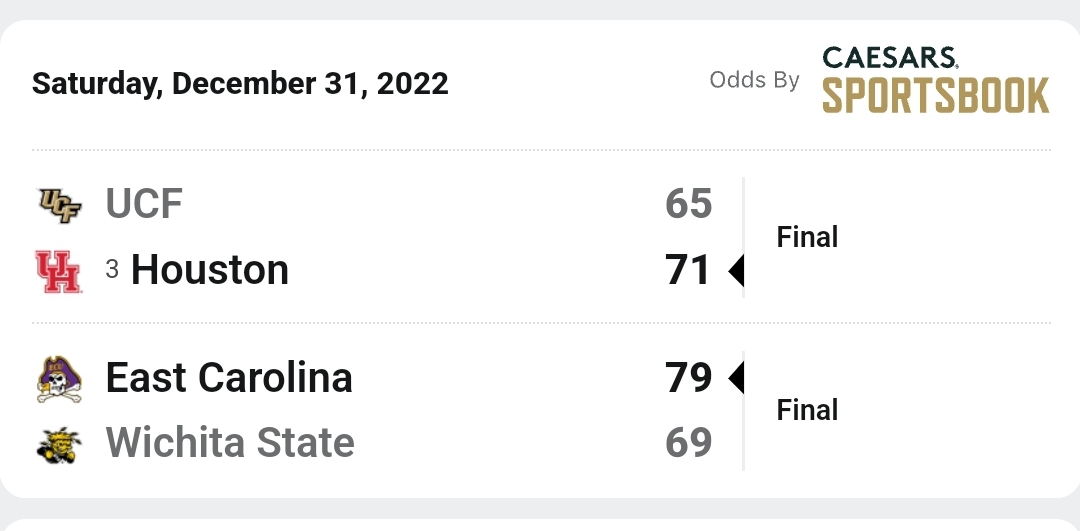
Task: Click the Final status for East Carolina game
Action: click(x=807, y=410)
